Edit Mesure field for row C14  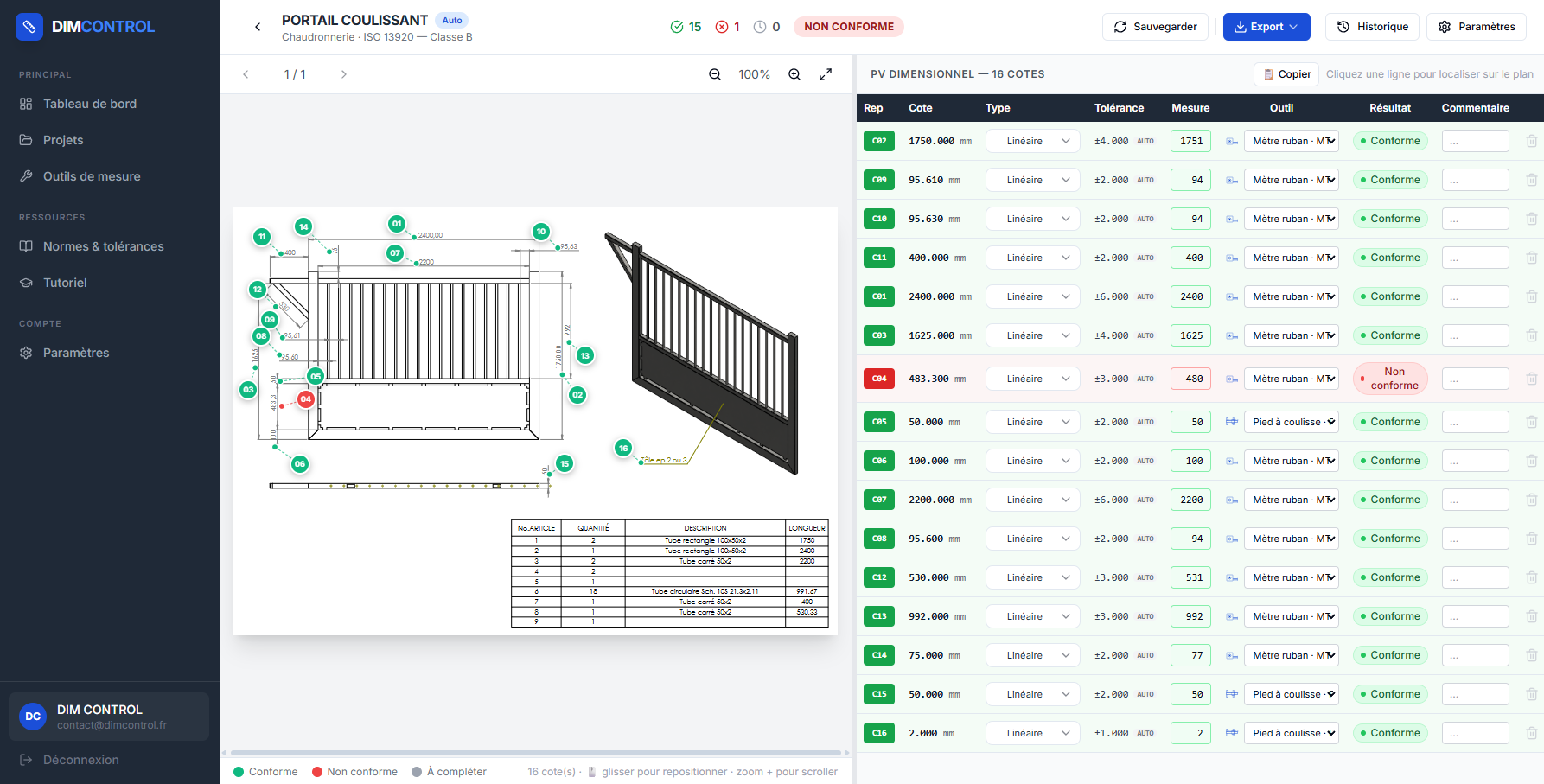(x=1190, y=655)
